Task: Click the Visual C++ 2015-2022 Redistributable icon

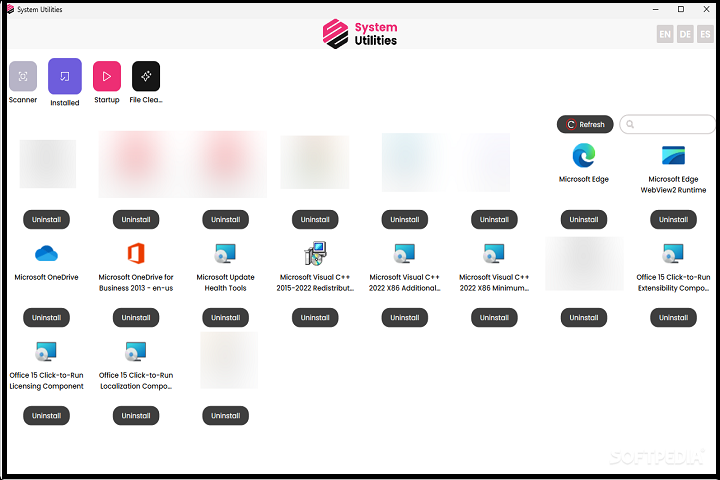Action: [x=315, y=253]
